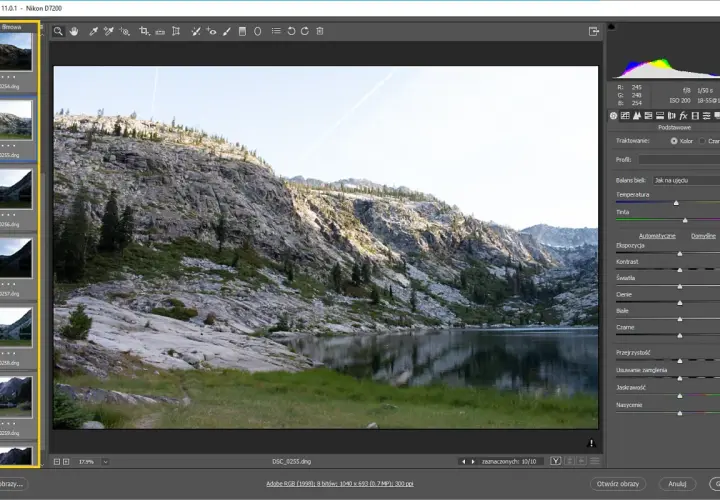Select the White Balance eyedropper tool
This screenshot has height=500, width=720.
(x=93, y=31)
